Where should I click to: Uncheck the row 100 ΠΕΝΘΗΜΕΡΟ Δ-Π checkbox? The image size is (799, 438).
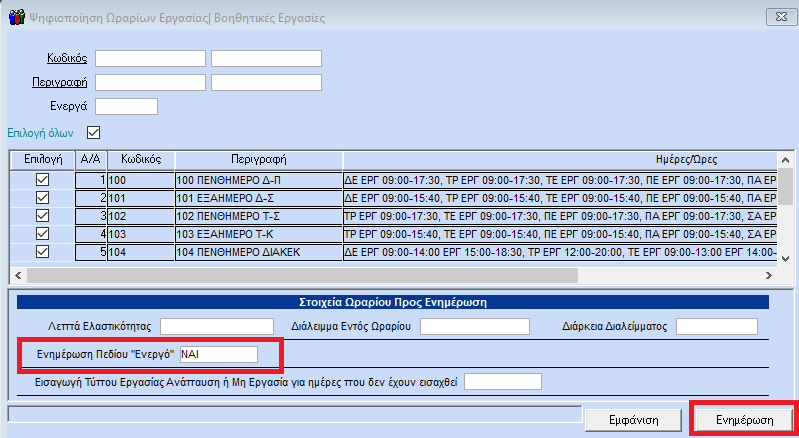coord(42,179)
